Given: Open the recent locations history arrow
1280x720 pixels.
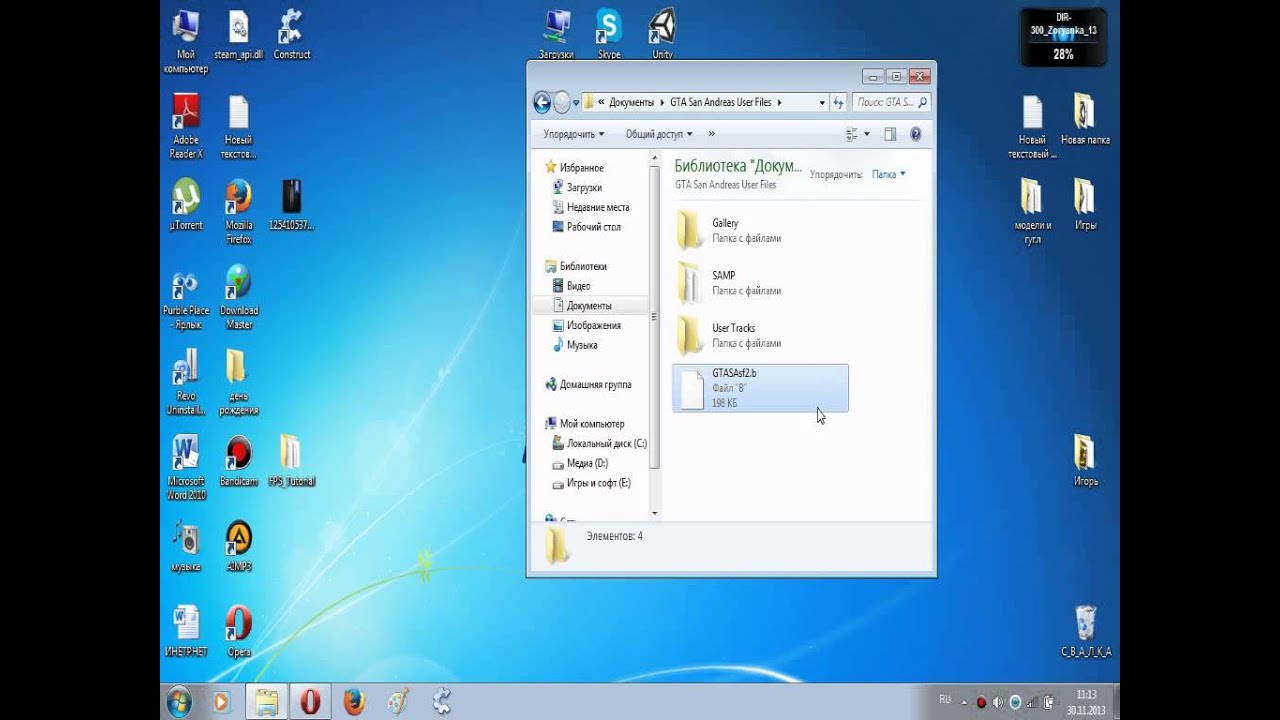Looking at the screenshot, I should tap(575, 102).
